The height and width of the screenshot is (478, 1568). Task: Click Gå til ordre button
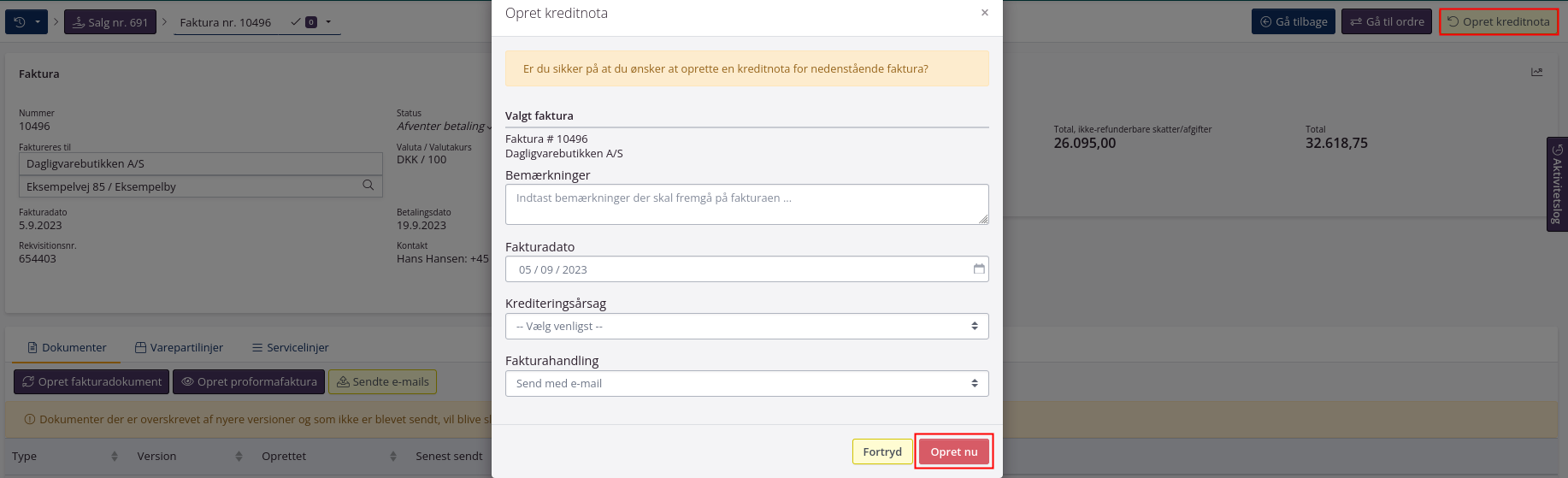pyautogui.click(x=1386, y=22)
